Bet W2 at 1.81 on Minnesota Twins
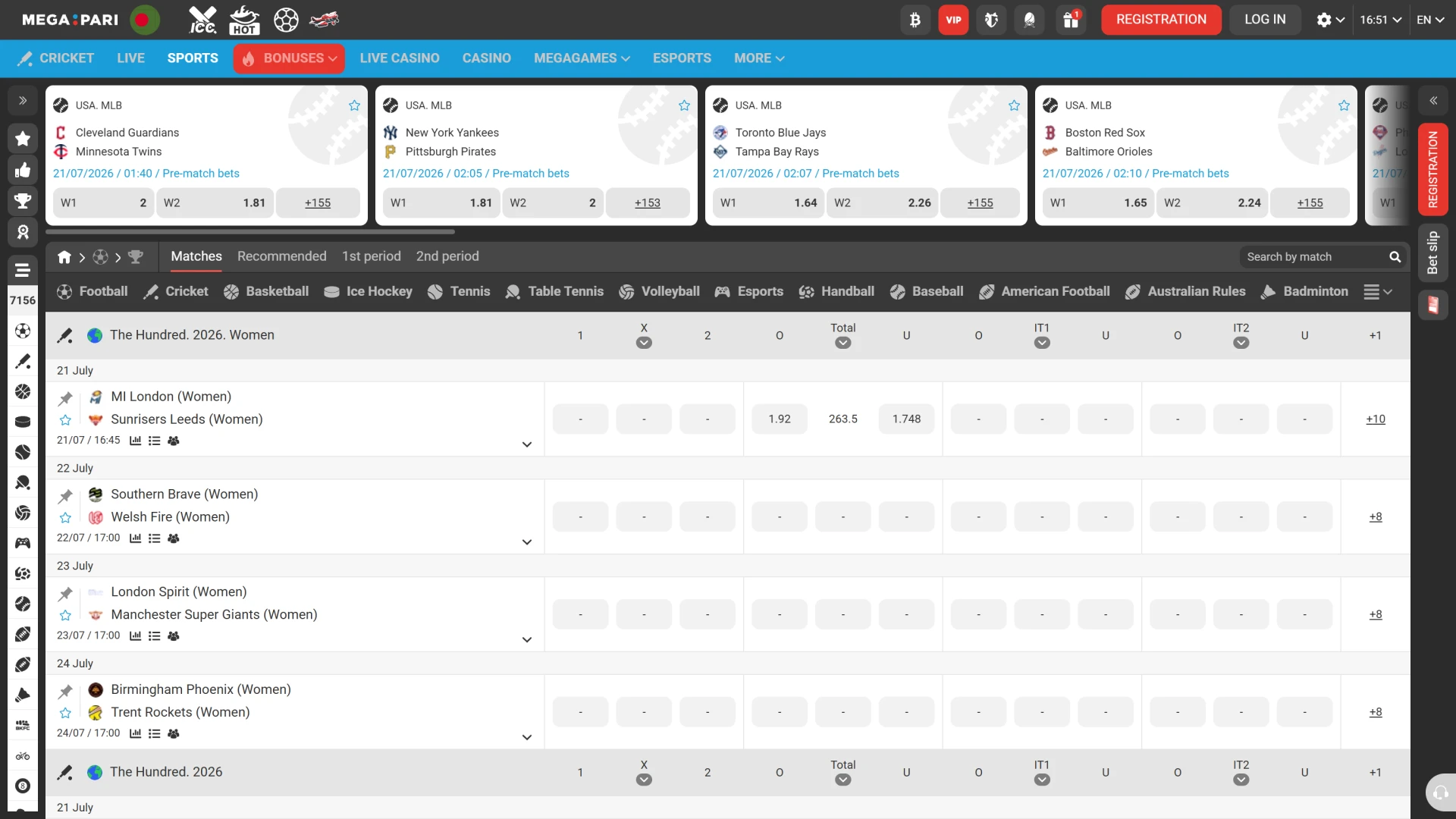This screenshot has height=819, width=1456. tap(215, 203)
